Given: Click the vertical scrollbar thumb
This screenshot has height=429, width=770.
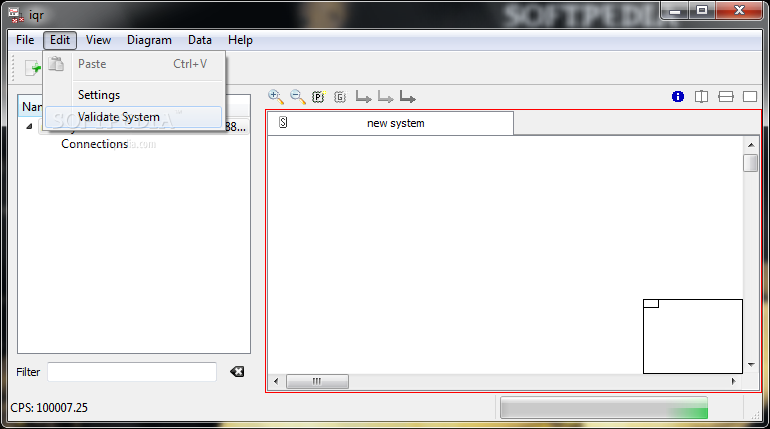Looking at the screenshot, I should (x=750, y=163).
